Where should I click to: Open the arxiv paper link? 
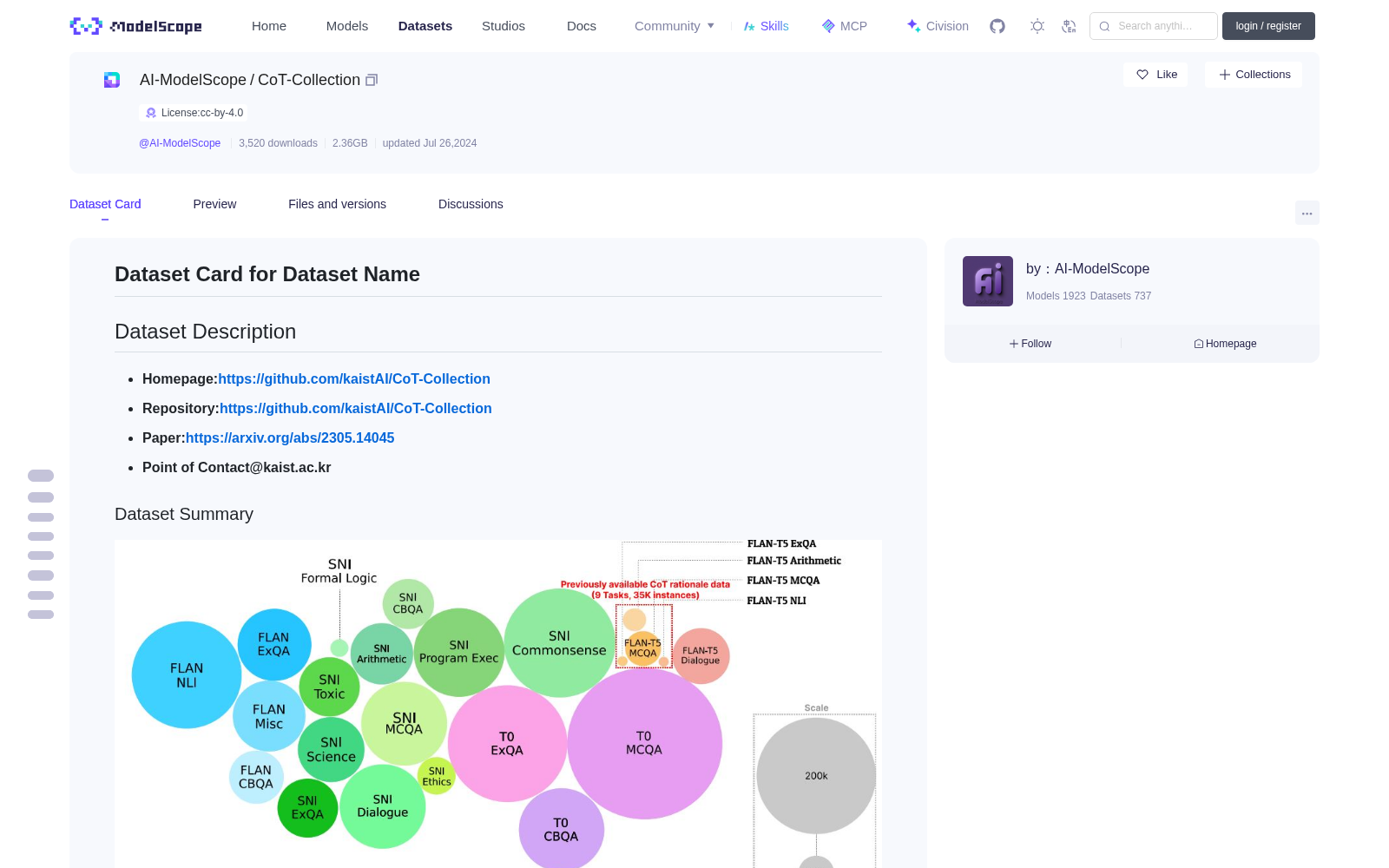coord(290,438)
